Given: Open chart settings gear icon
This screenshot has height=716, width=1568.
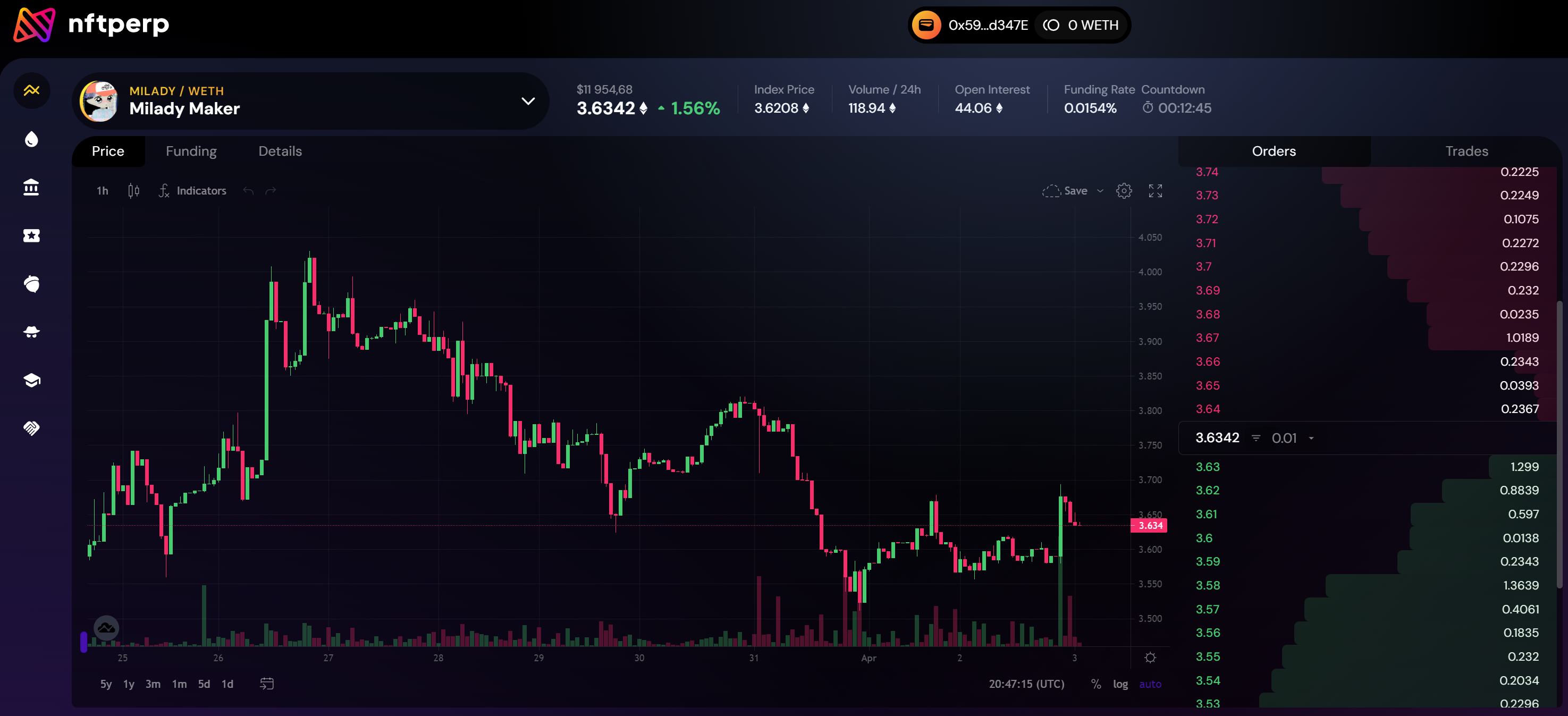Looking at the screenshot, I should 1124,191.
